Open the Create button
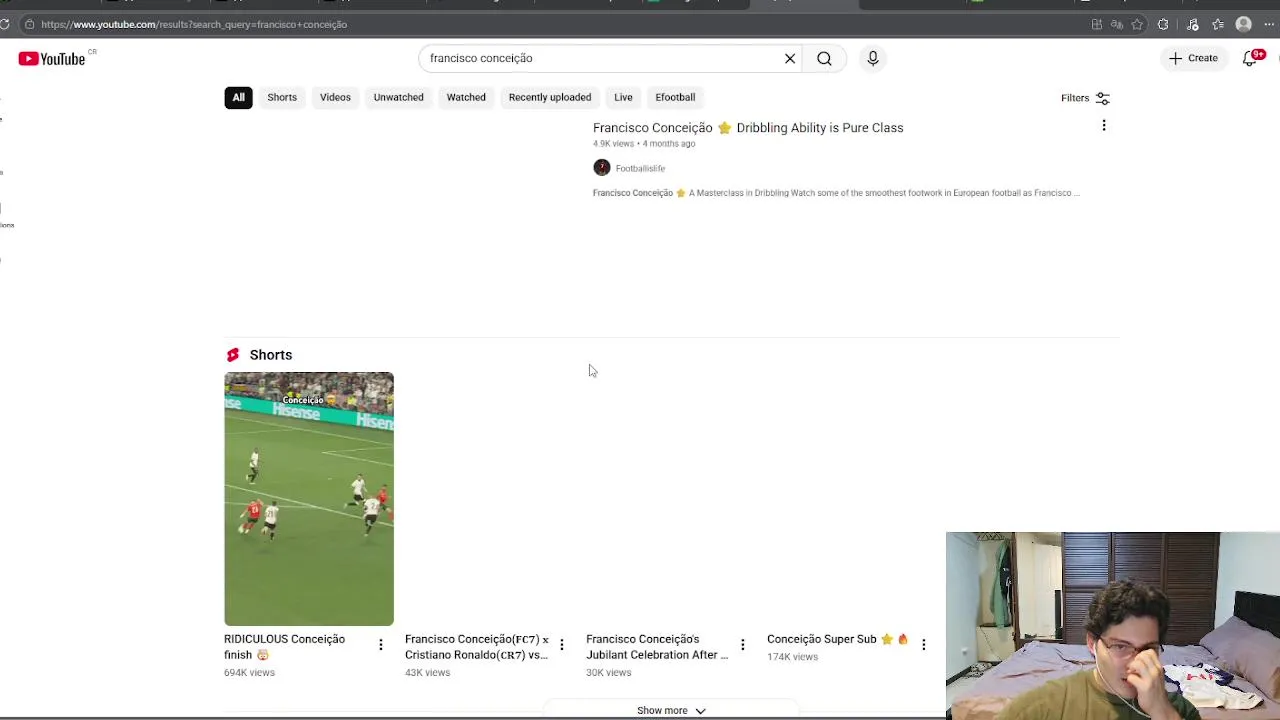The width and height of the screenshot is (1280, 720). [1193, 58]
